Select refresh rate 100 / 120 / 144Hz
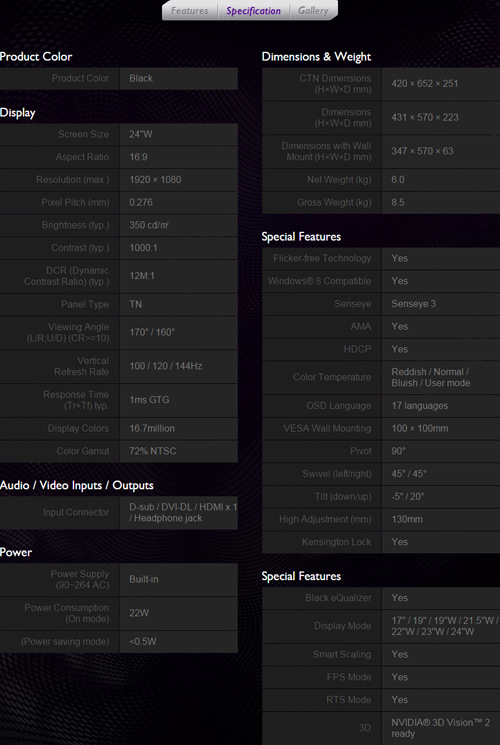 [x=165, y=366]
